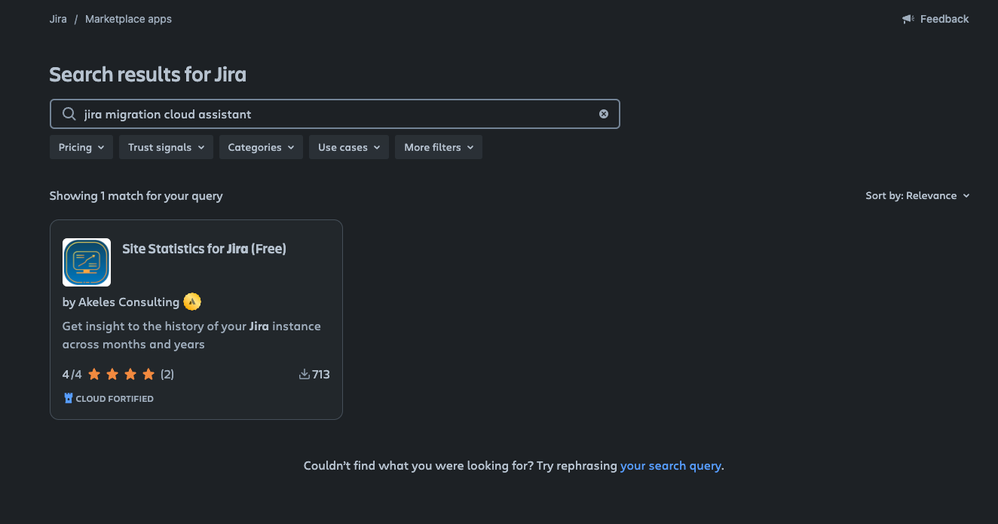Viewport: 998px width, 524px height.
Task: Click the CLOUD FORTIFIED label
Action: [x=115, y=399]
